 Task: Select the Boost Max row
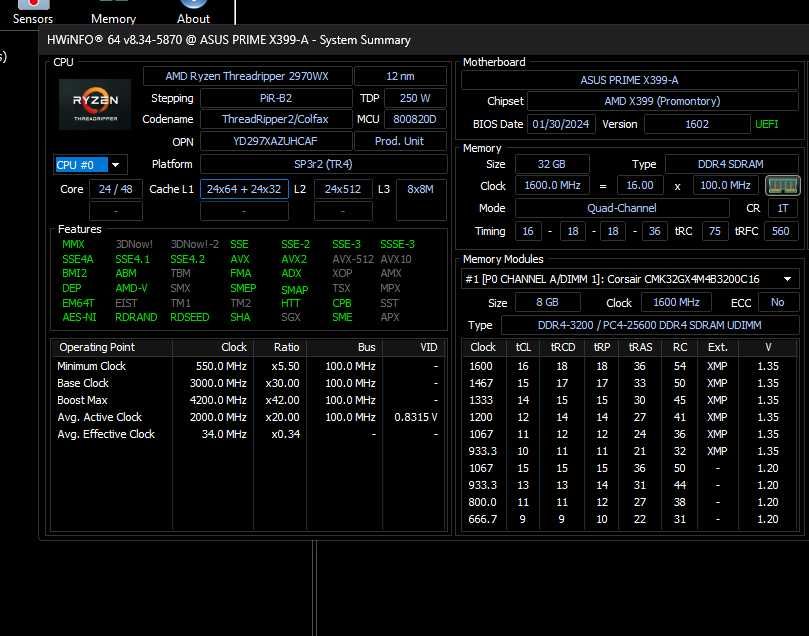pyautogui.click(x=248, y=400)
